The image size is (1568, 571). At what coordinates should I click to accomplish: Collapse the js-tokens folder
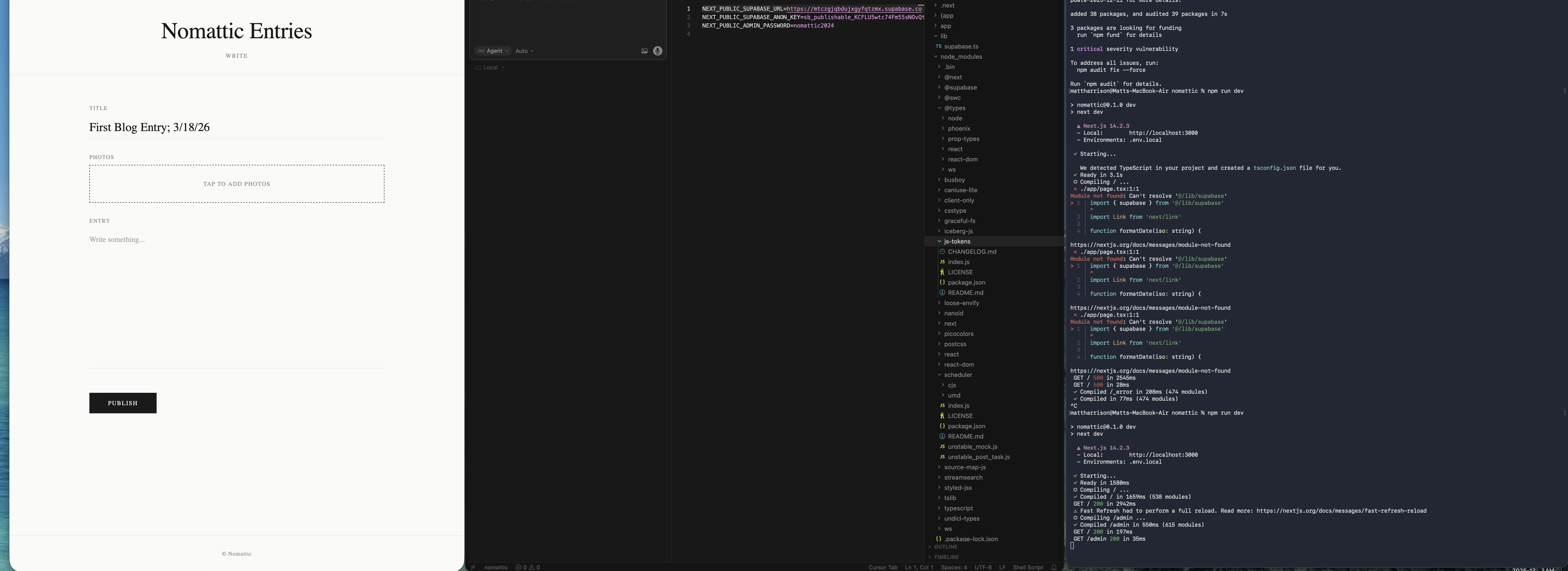coord(957,241)
